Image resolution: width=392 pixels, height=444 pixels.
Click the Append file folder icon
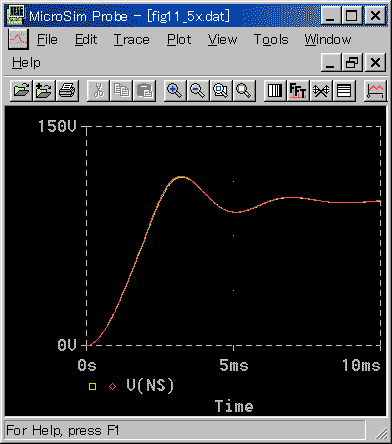[x=44, y=90]
